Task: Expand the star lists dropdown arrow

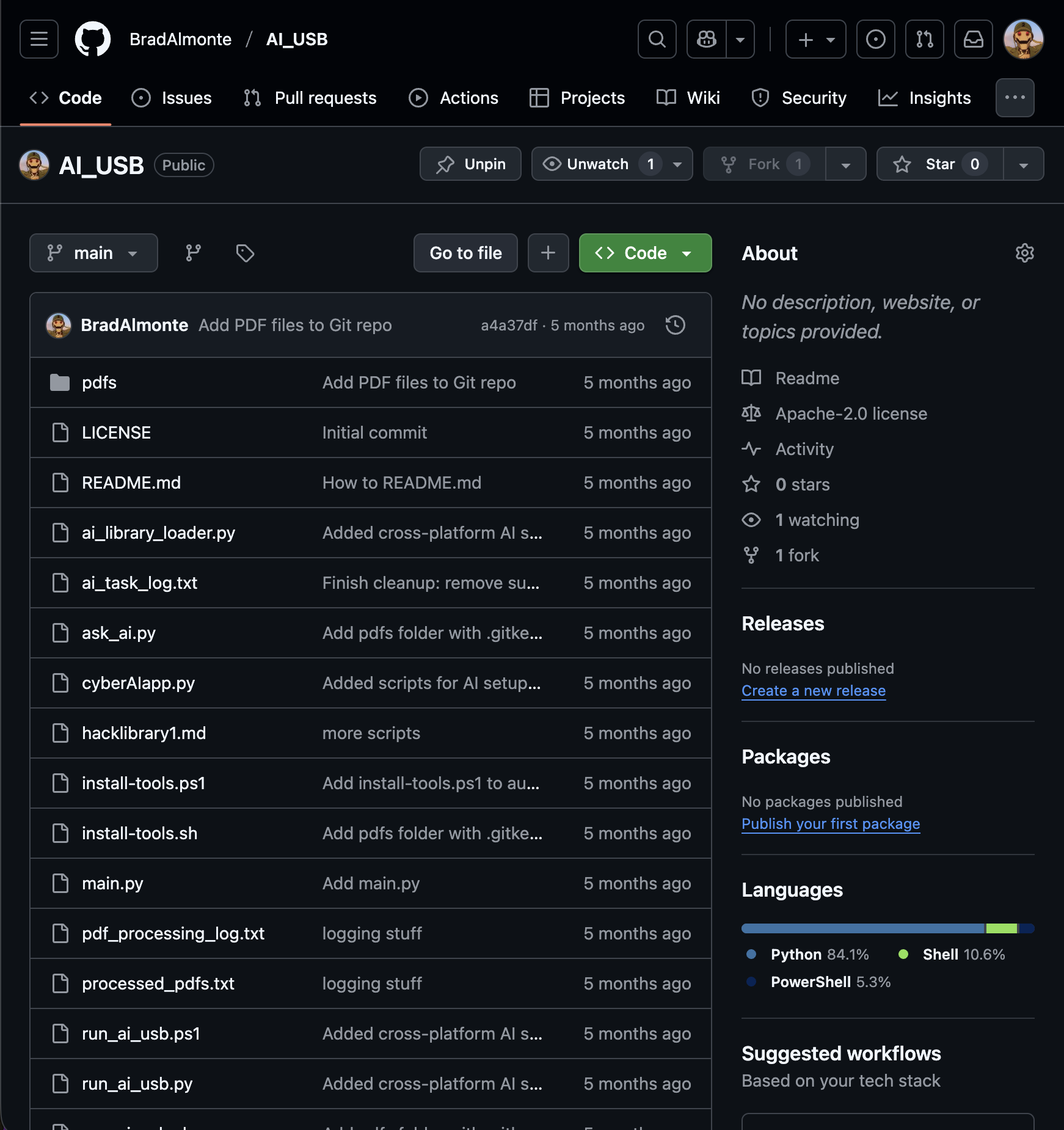Action: [1023, 164]
